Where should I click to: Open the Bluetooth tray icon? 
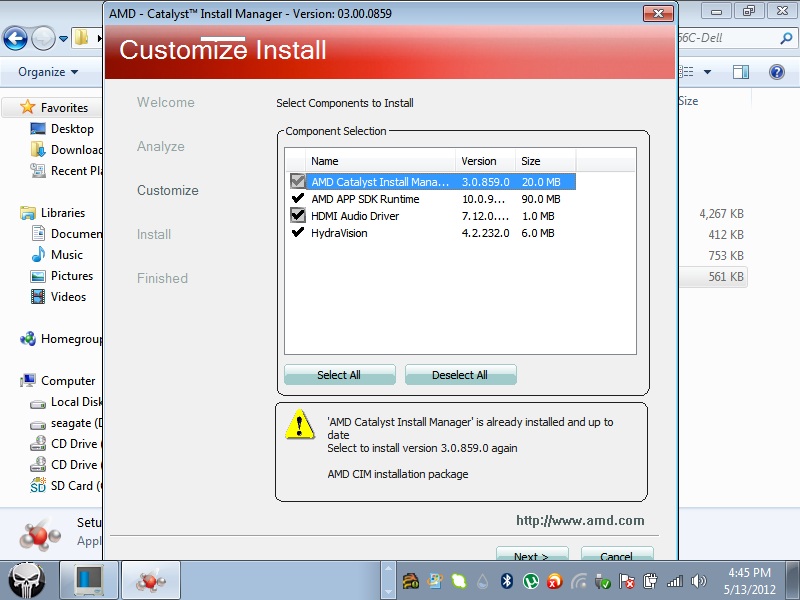(507, 581)
